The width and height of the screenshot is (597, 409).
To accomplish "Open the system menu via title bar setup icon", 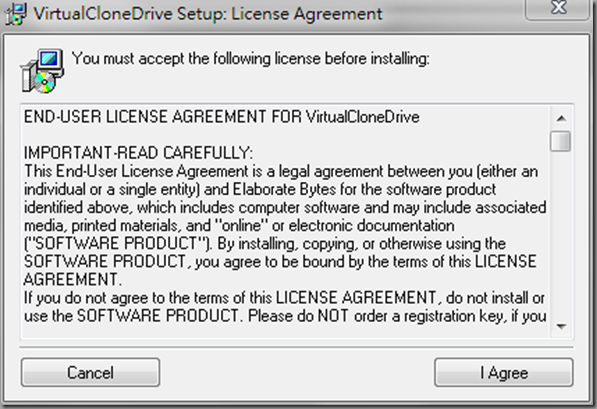I will [15, 14].
